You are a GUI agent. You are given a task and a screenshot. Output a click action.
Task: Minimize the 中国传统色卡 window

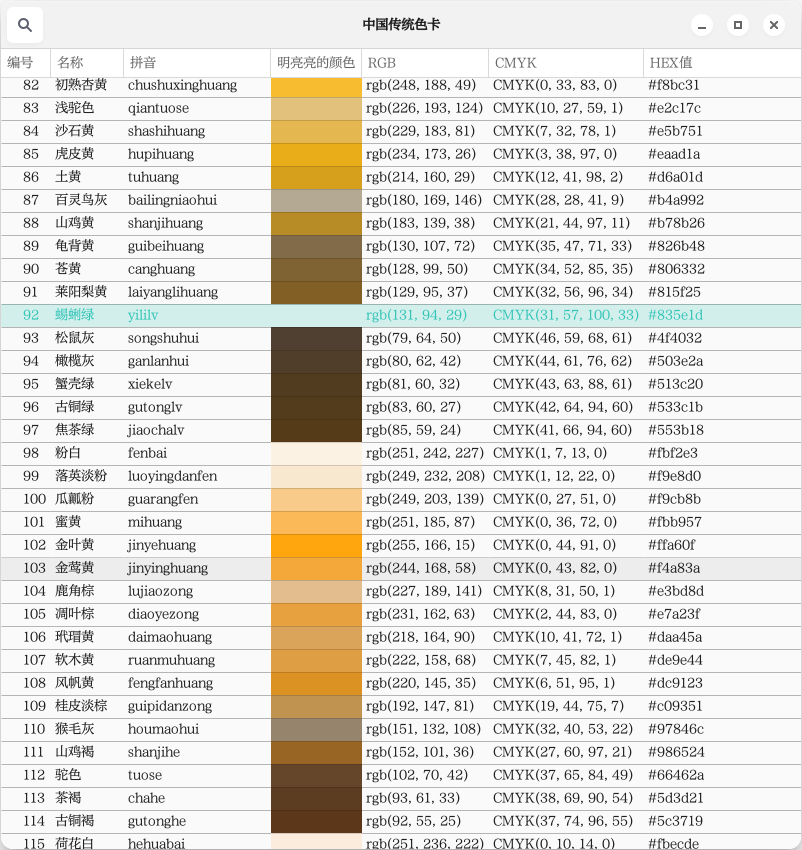pyautogui.click(x=702, y=25)
